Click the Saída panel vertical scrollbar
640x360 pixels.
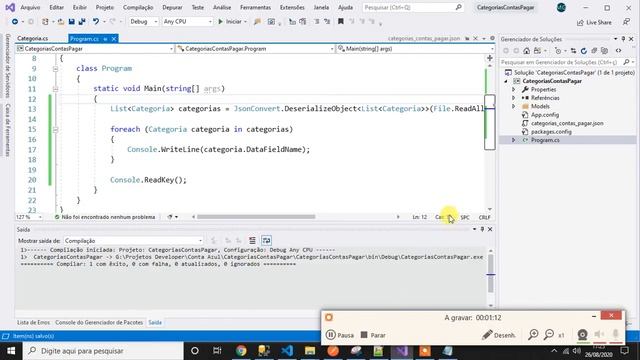(x=491, y=273)
